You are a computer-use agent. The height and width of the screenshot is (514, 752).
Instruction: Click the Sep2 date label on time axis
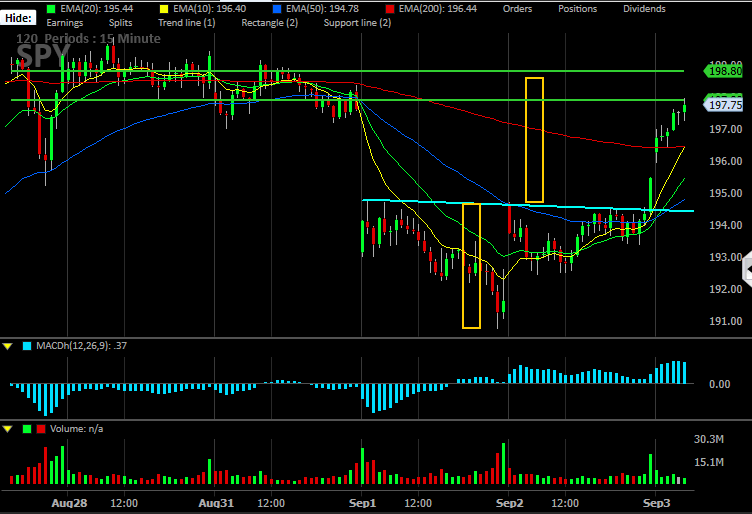(509, 503)
